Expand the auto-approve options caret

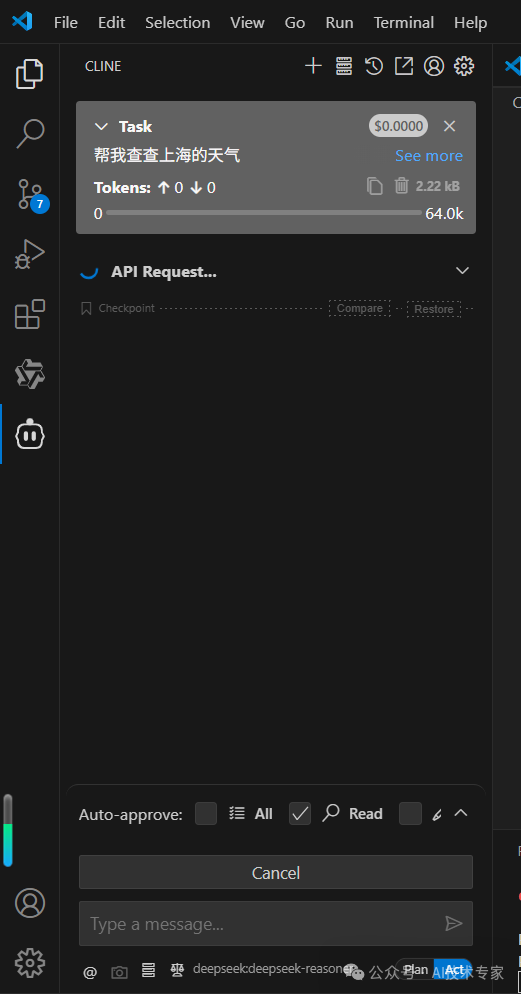coord(461,813)
